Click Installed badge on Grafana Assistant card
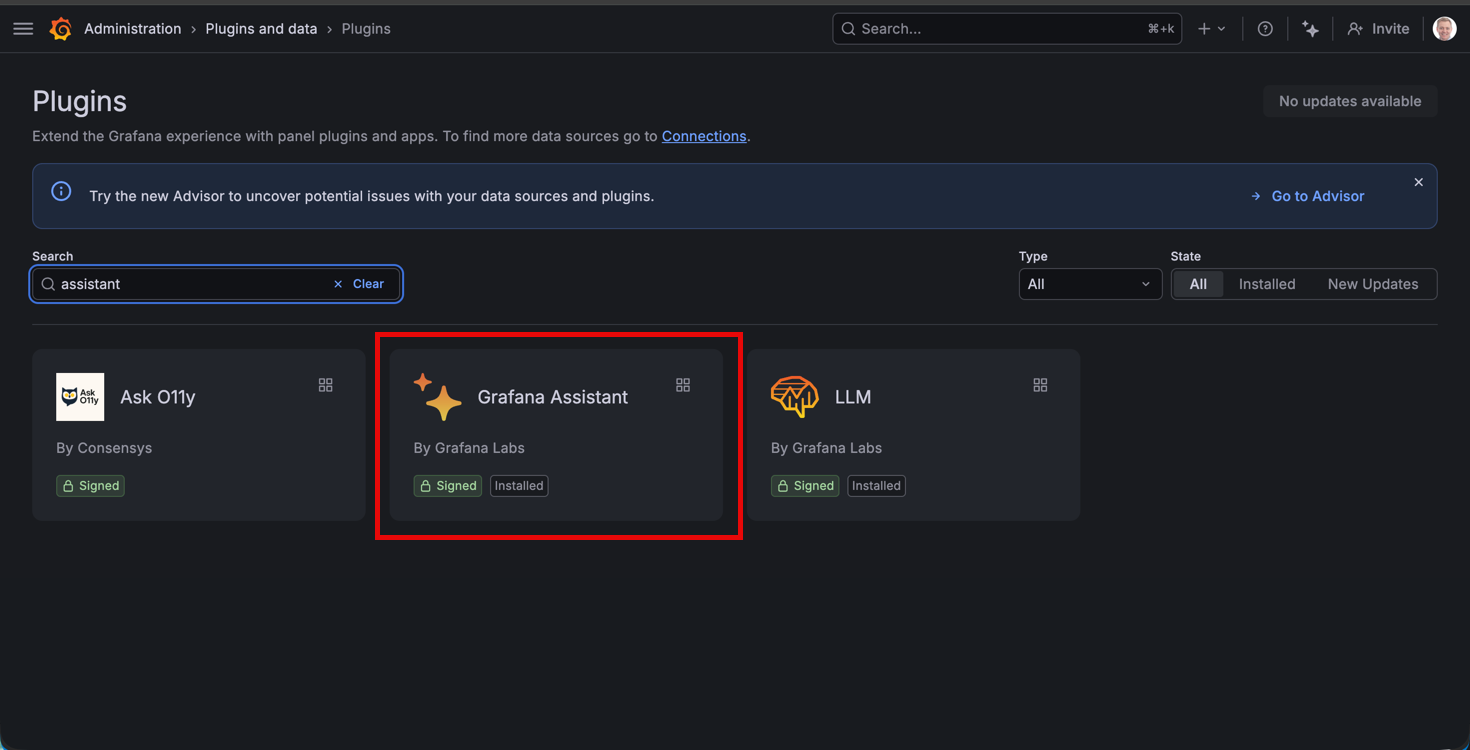The image size is (1470, 750). pos(519,486)
